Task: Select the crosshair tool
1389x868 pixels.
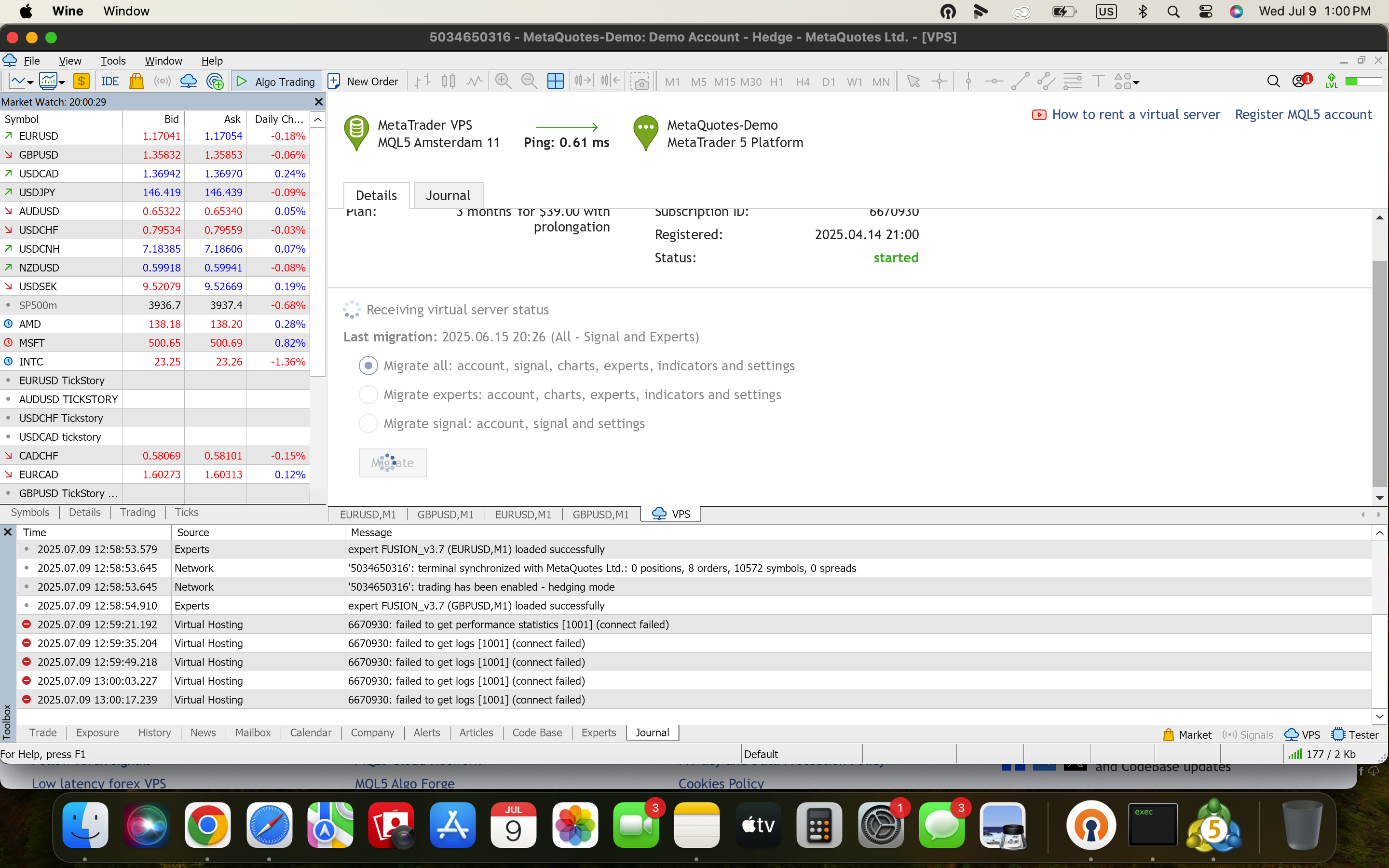Action: pos(939,81)
